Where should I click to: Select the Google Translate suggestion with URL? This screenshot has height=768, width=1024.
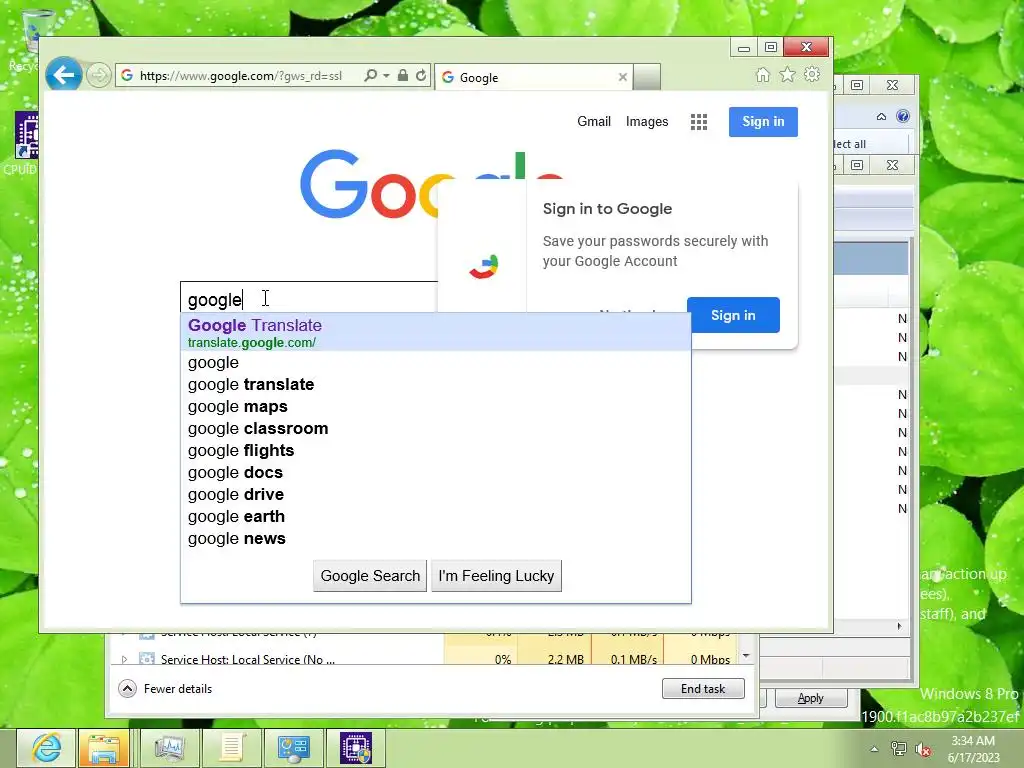(x=436, y=332)
